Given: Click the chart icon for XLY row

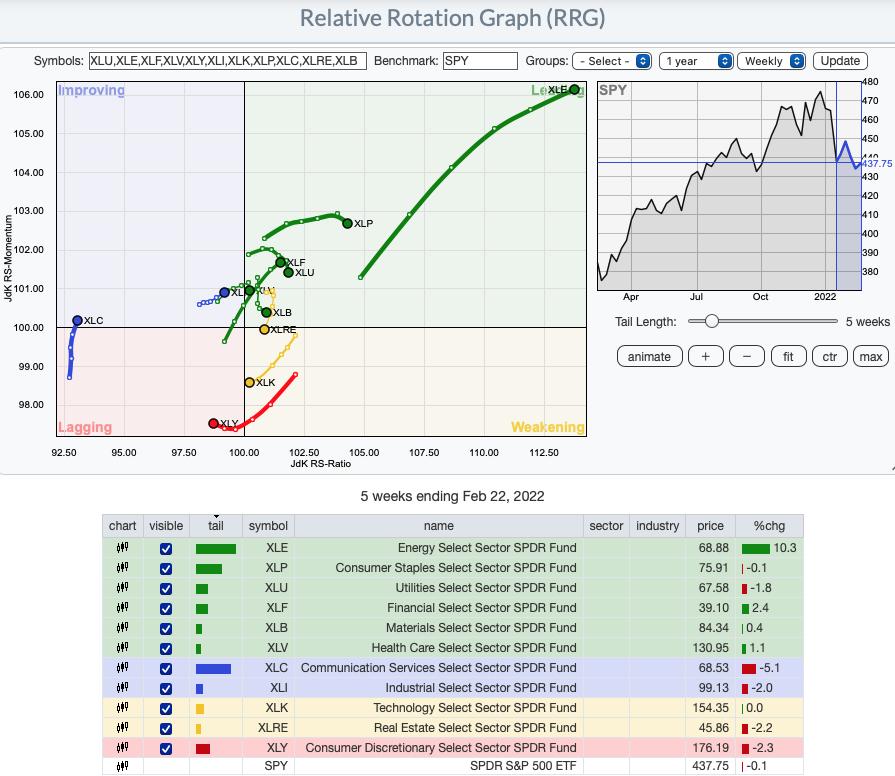Looking at the screenshot, I should click(x=122, y=748).
